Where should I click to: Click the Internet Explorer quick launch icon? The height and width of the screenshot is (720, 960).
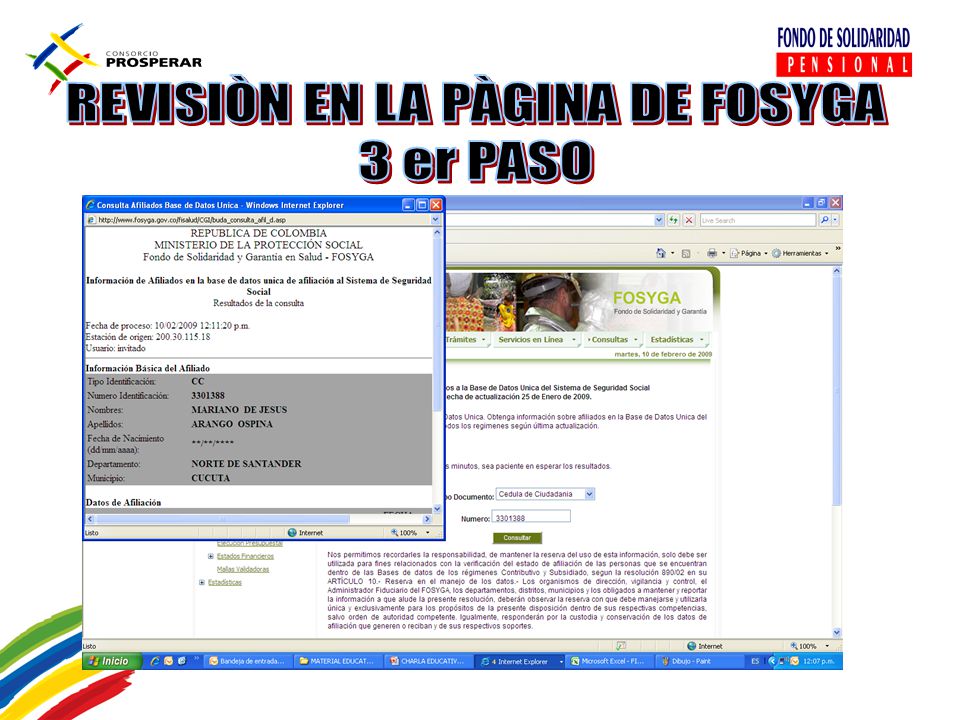[155, 661]
